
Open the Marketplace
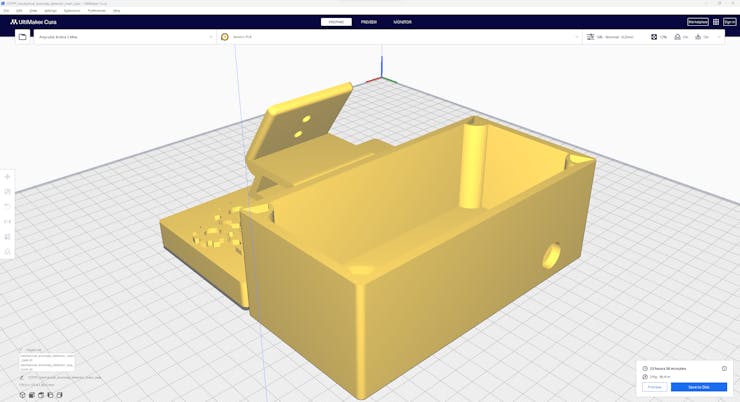pos(698,22)
